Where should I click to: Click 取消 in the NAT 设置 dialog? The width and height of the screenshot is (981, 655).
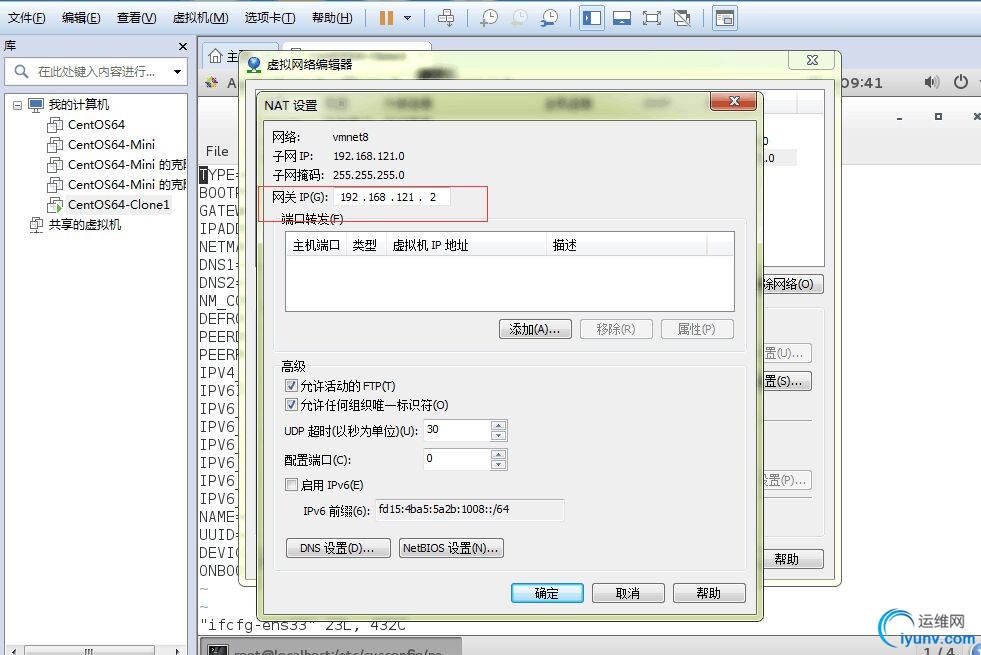(x=628, y=593)
